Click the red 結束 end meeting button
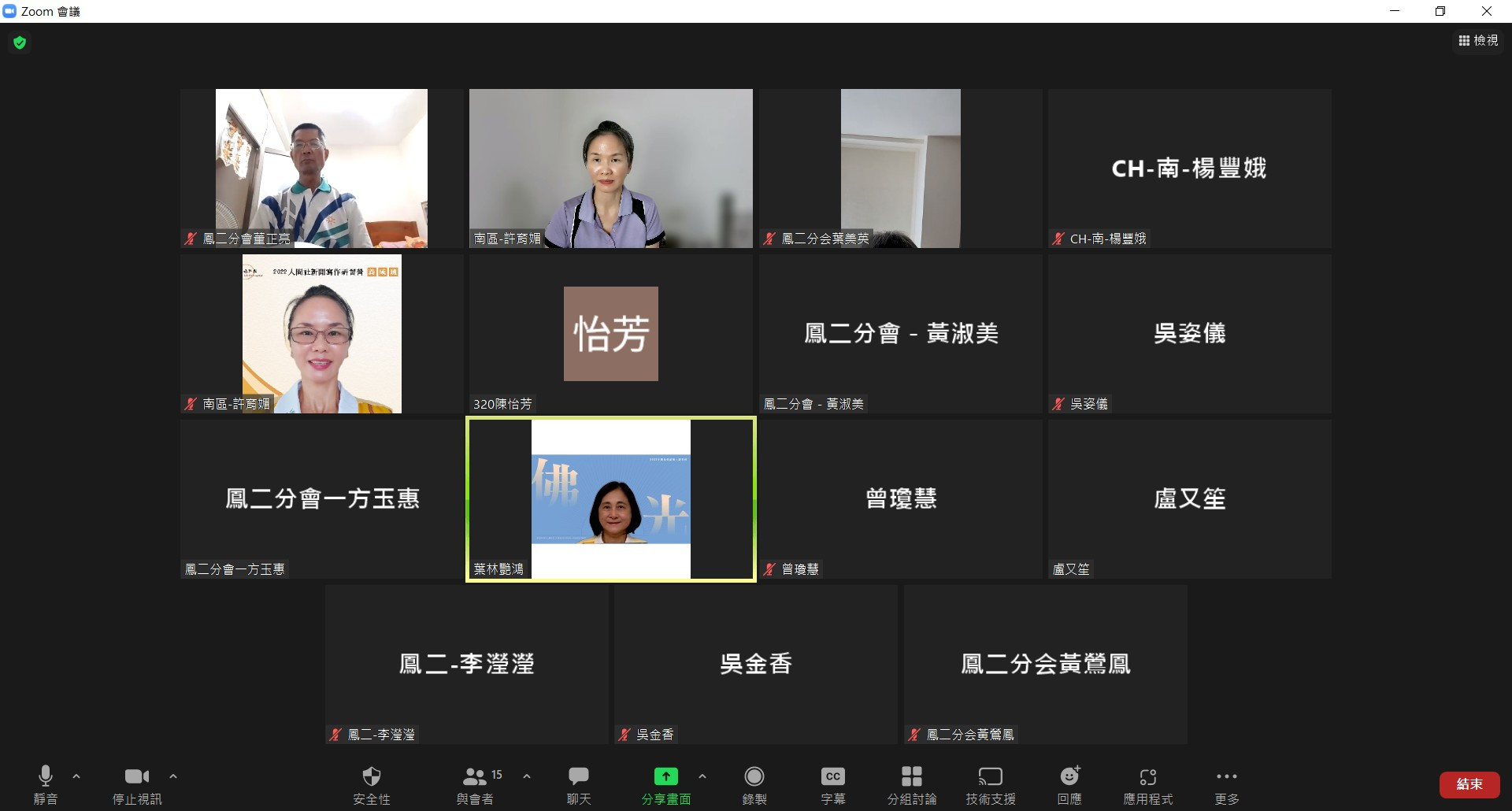 point(1469,784)
